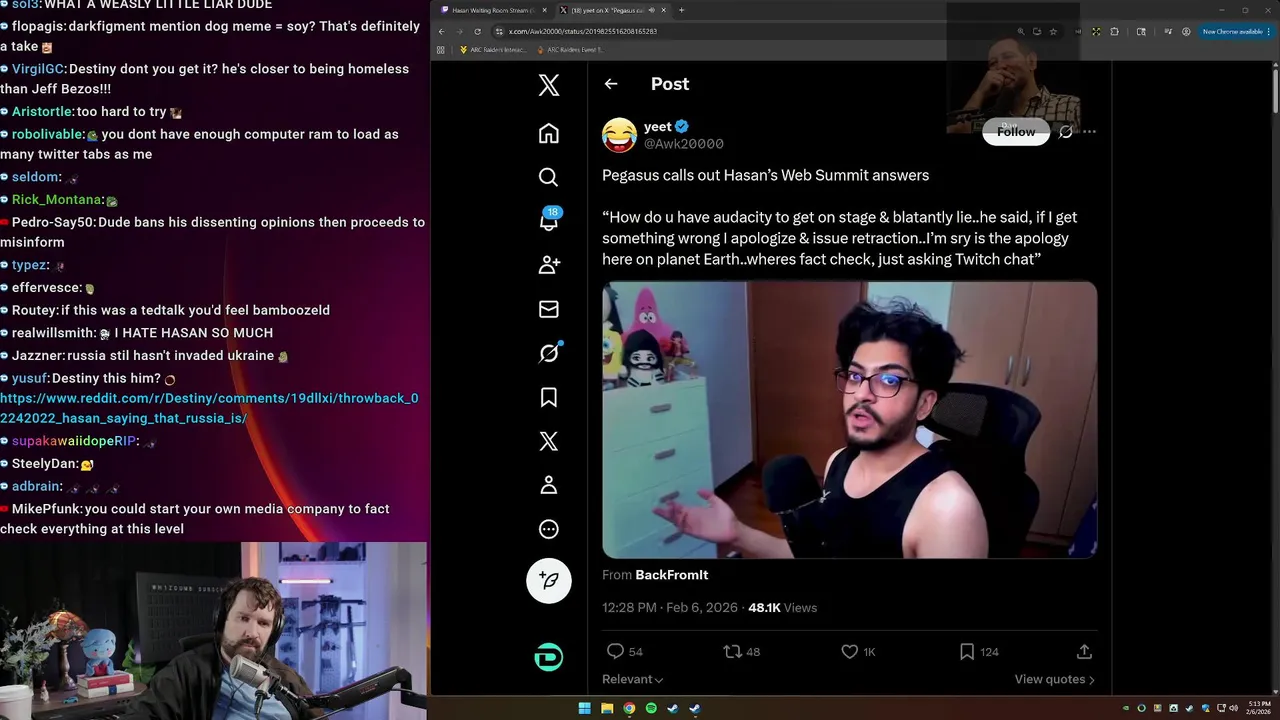Click the Grok explain icon beside Follow
1280x720 pixels.
[x=1066, y=132]
